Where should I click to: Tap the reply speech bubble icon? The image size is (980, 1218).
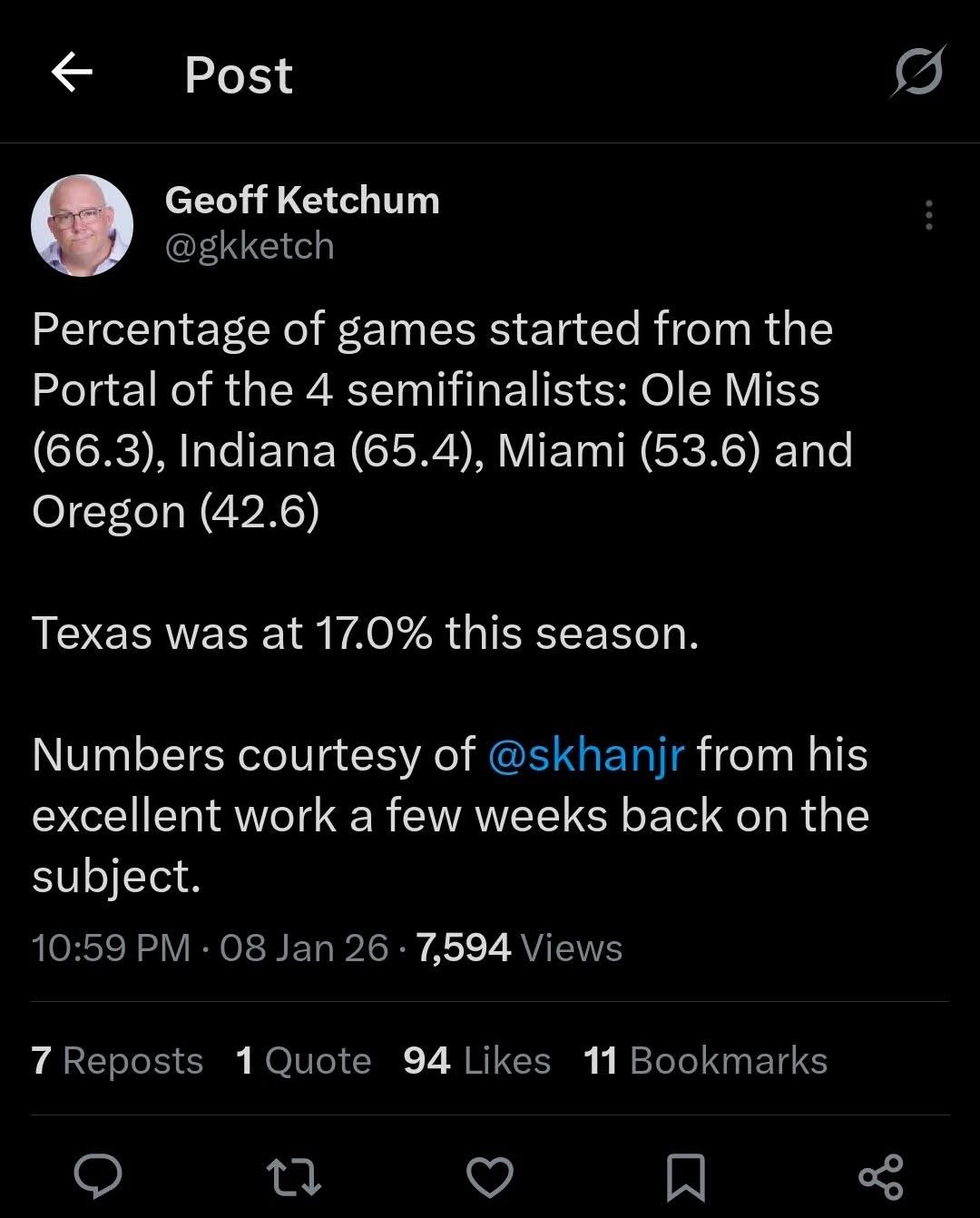point(98,1175)
